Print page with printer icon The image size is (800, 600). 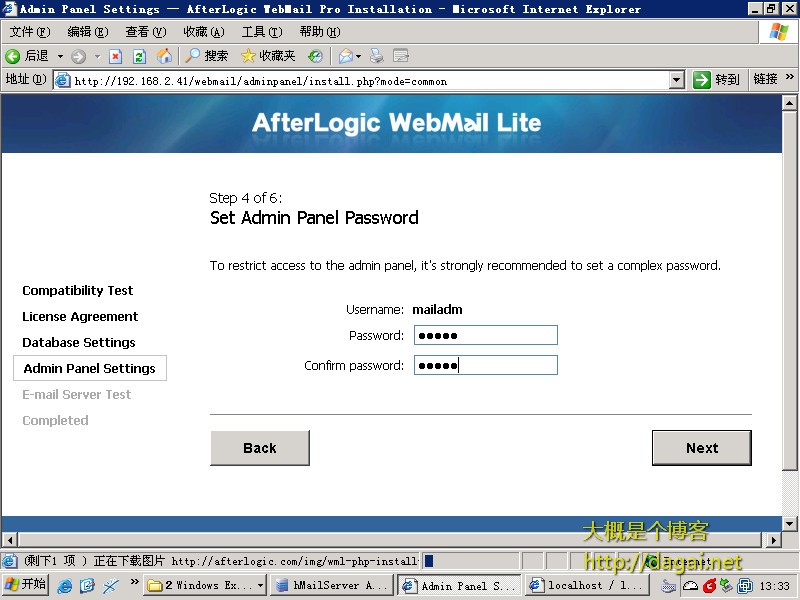pos(377,56)
